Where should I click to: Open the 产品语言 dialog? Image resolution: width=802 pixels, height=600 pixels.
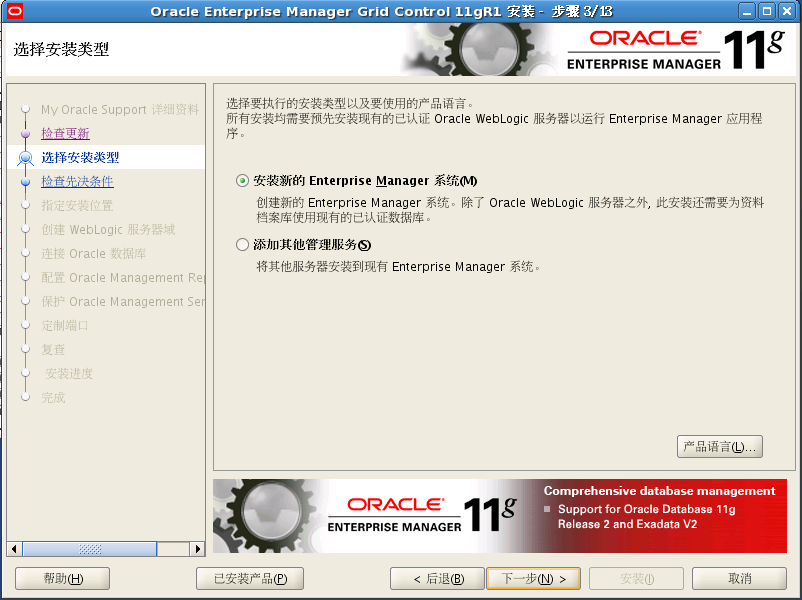click(719, 446)
